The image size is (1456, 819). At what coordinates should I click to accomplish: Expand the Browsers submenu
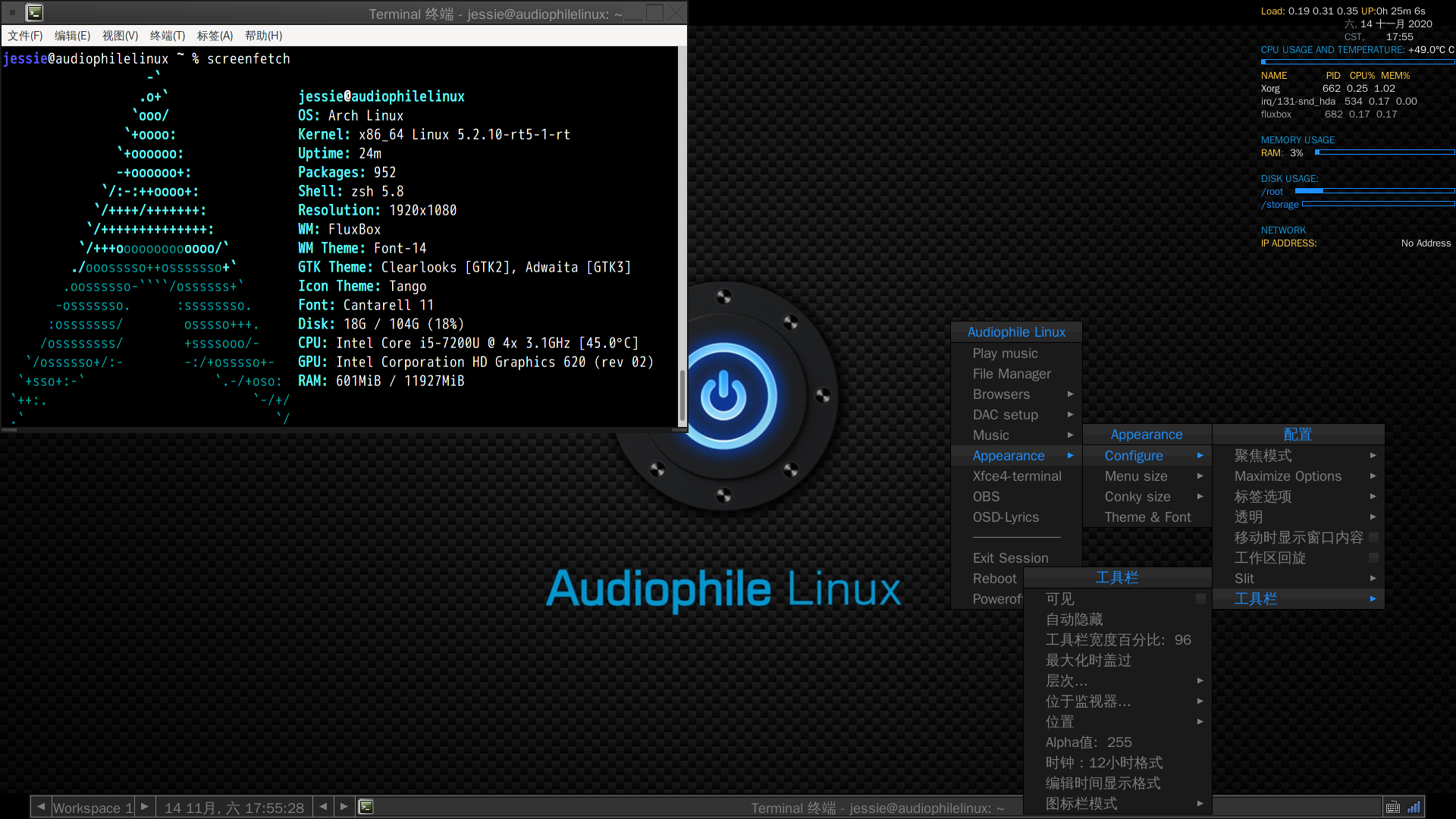click(1016, 394)
